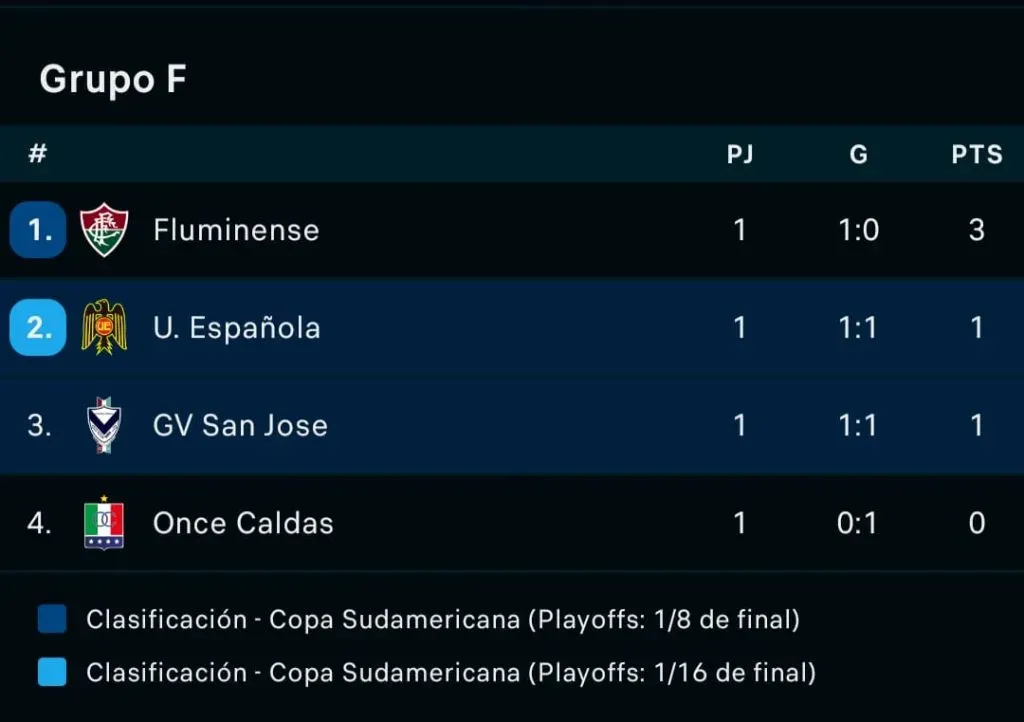Click the PJ column header

coord(740,155)
